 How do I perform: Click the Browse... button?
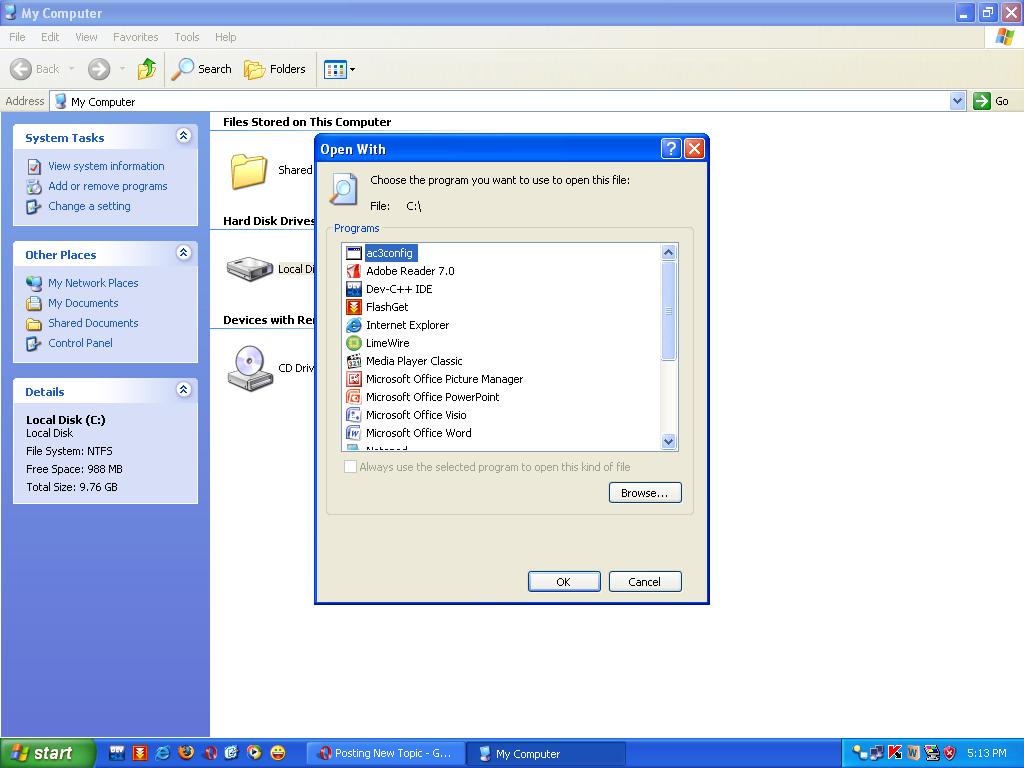[x=645, y=493]
